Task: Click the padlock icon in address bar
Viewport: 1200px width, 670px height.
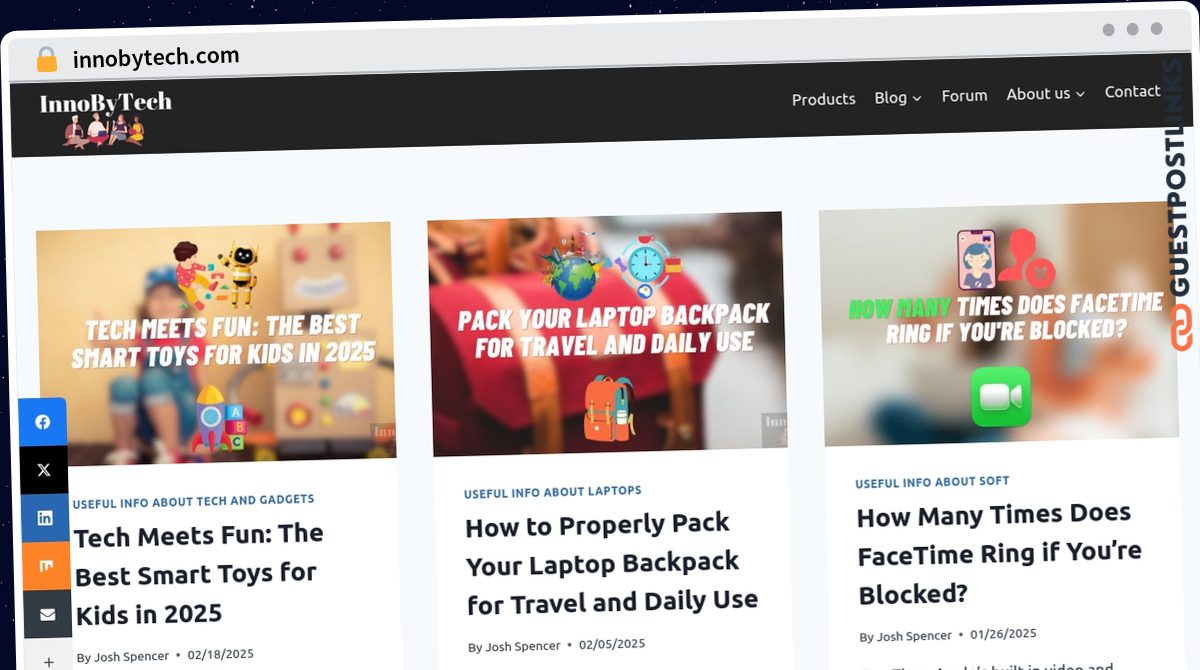Action: point(47,59)
